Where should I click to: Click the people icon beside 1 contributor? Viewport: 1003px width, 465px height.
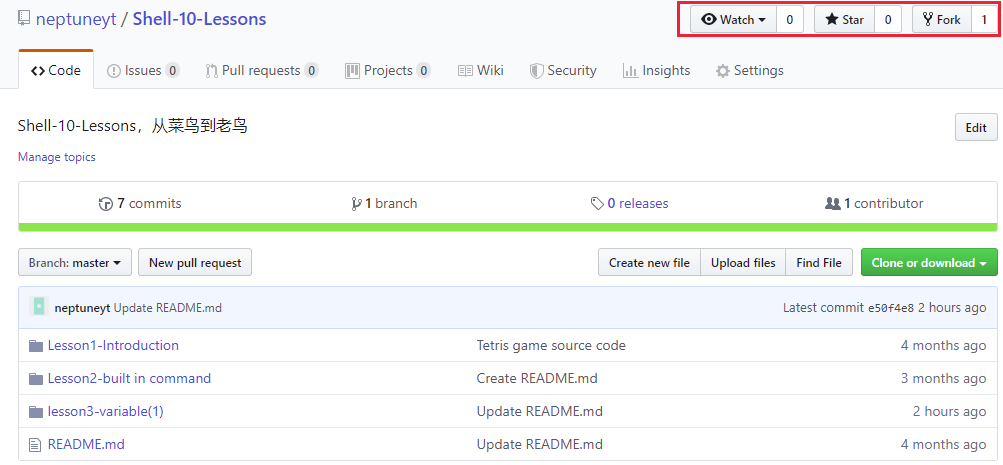pyautogui.click(x=832, y=204)
